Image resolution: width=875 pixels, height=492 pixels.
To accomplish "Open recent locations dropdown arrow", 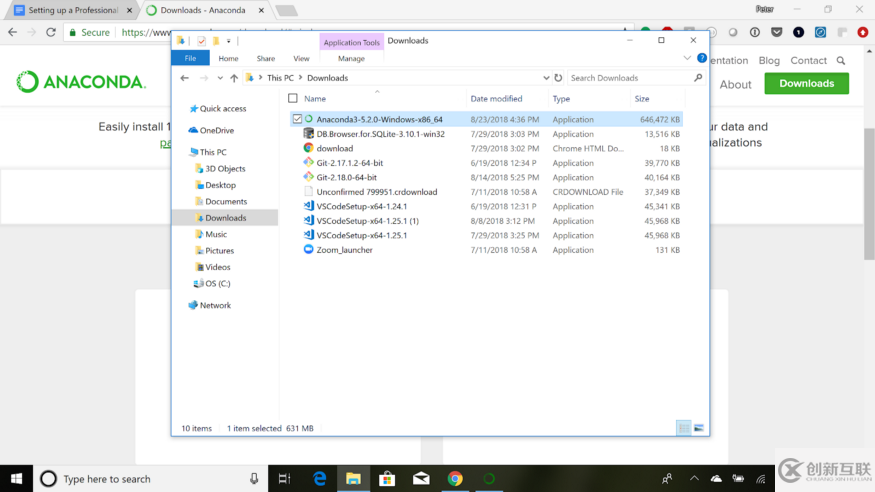I will click(x=220, y=78).
